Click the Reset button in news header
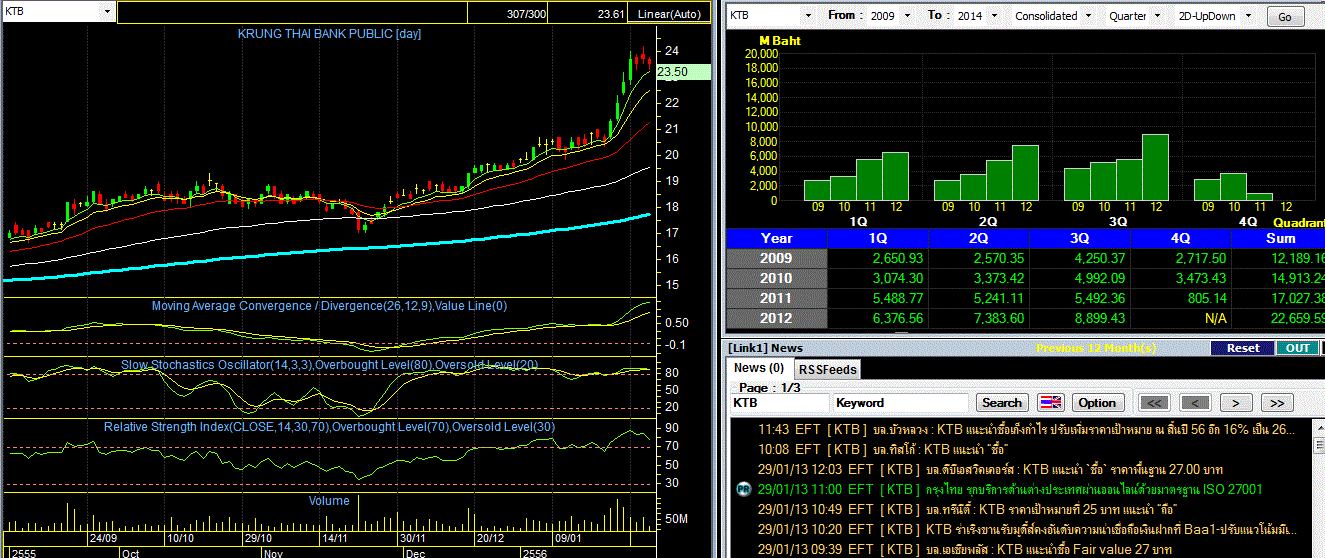Viewport: 1325px width, 558px height. (1243, 348)
